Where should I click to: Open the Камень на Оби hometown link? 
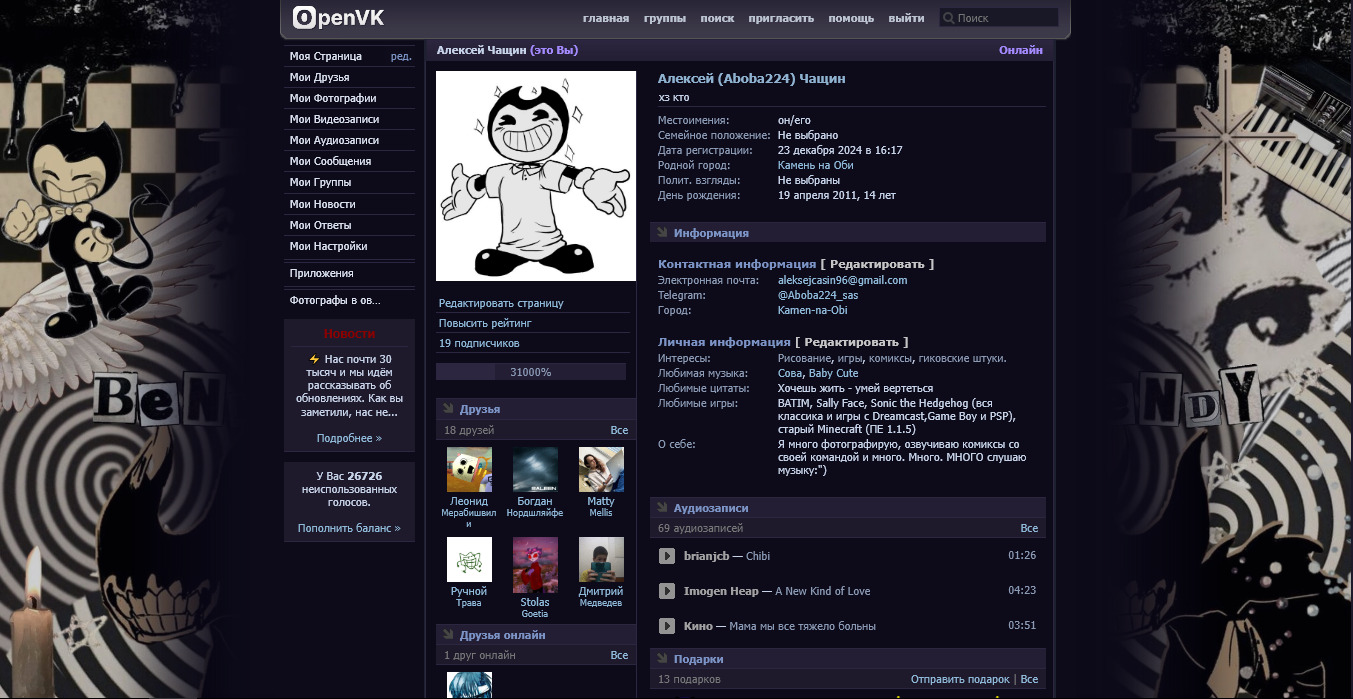point(816,165)
